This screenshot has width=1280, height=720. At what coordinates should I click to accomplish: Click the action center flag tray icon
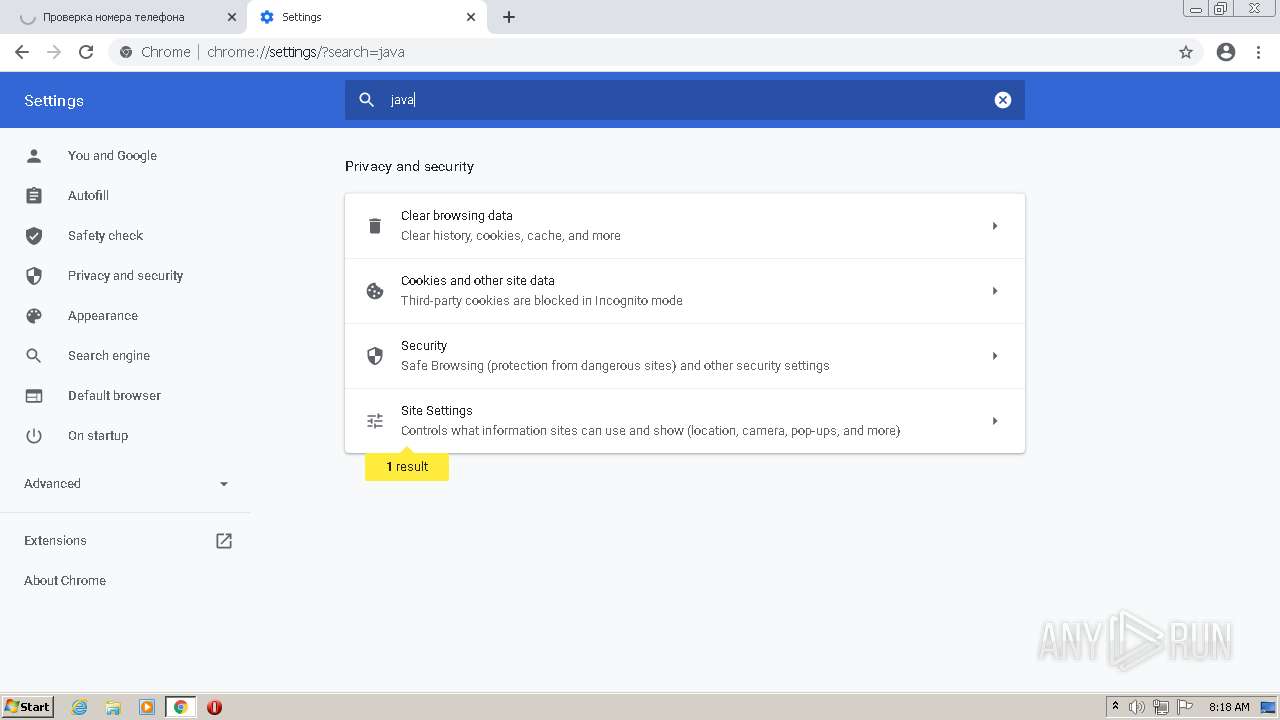1185,707
